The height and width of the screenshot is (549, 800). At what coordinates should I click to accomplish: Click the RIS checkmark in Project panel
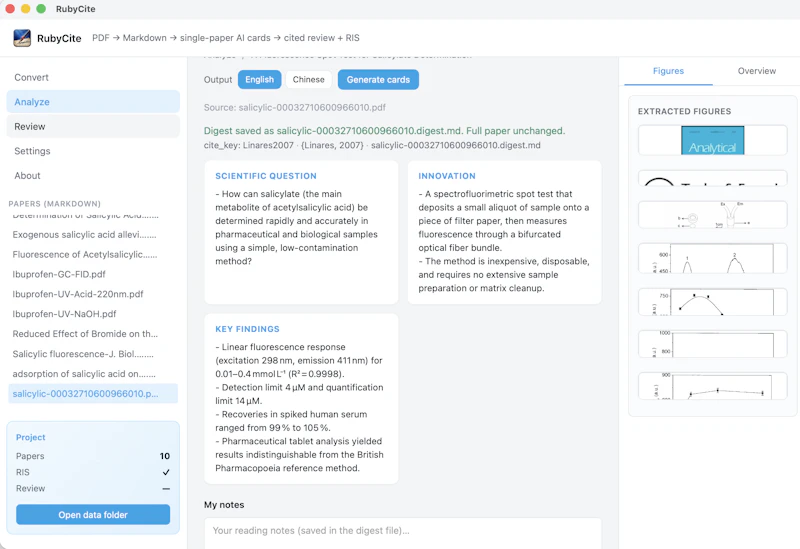pyautogui.click(x=166, y=472)
